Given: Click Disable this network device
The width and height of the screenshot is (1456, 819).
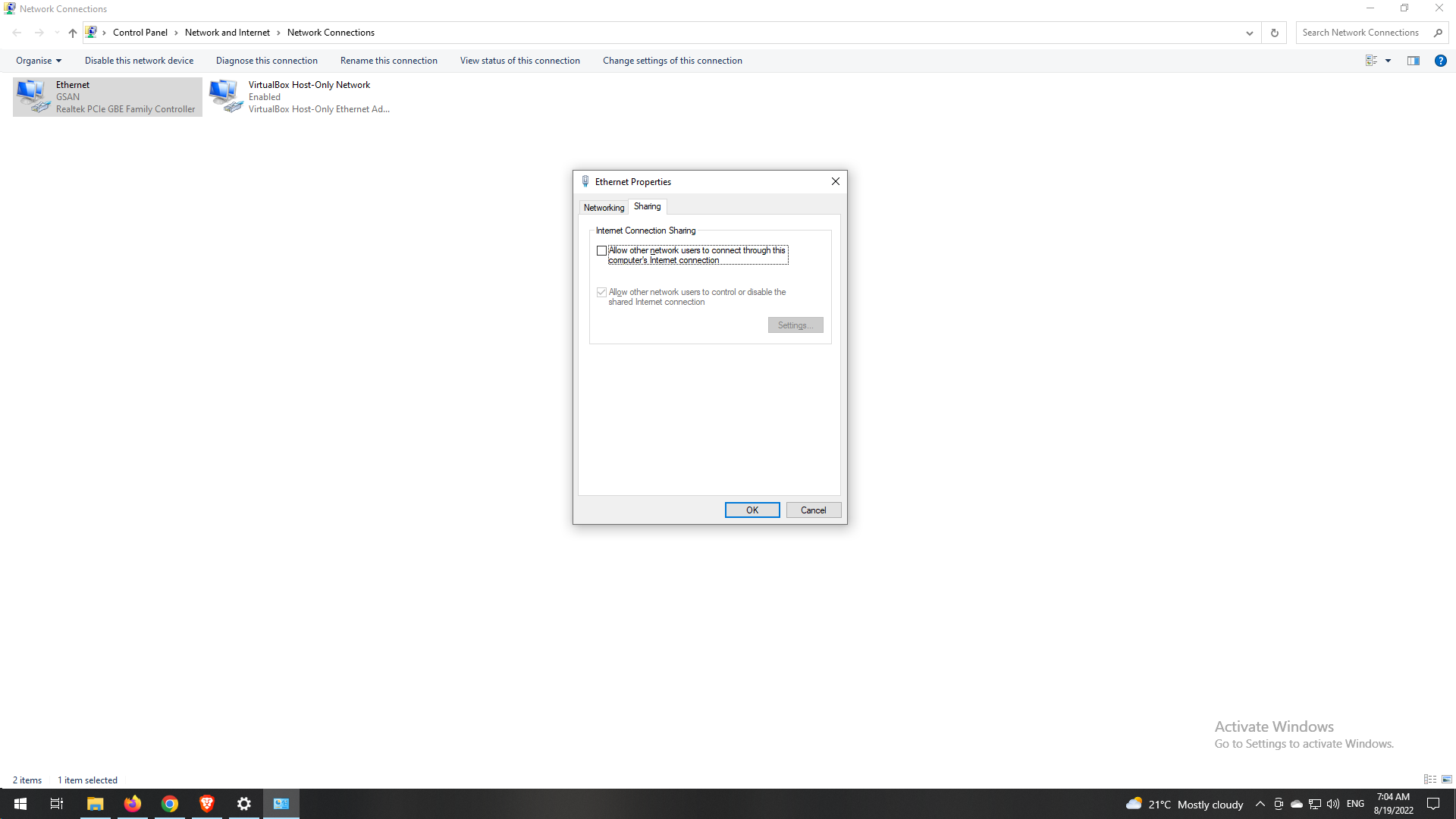Looking at the screenshot, I should [x=139, y=61].
